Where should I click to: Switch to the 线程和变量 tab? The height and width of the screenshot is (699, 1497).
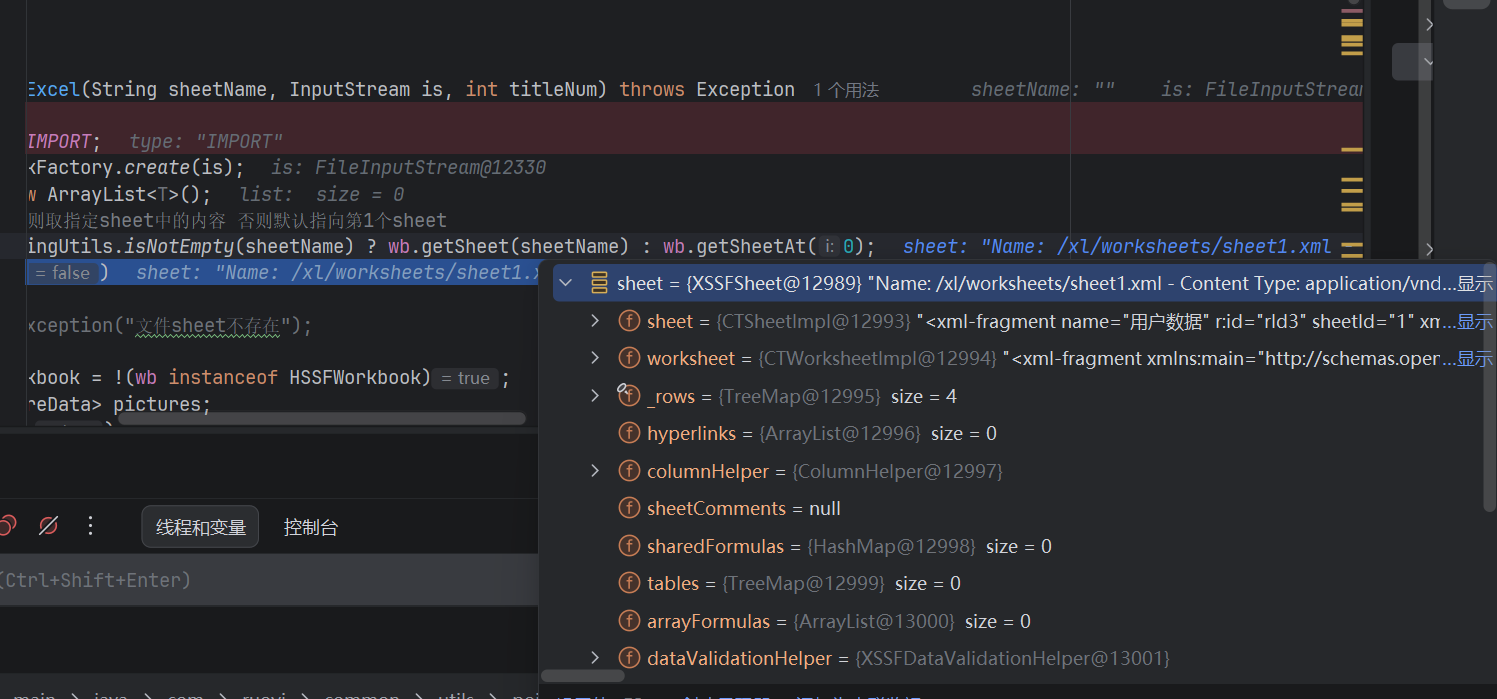[x=200, y=527]
